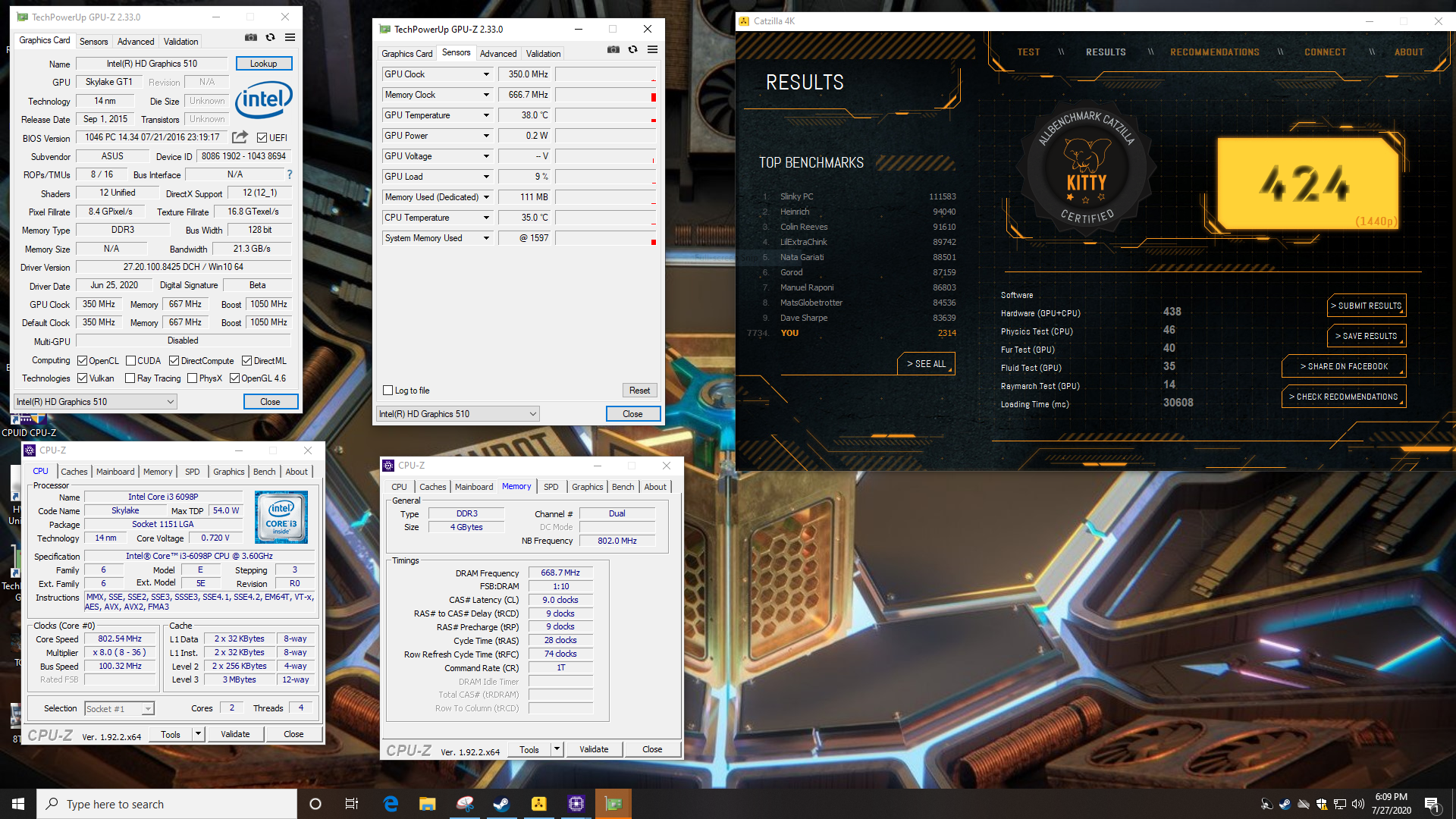The width and height of the screenshot is (1456, 819).
Task: Toggle the UEFI checkbox
Action: point(262,138)
